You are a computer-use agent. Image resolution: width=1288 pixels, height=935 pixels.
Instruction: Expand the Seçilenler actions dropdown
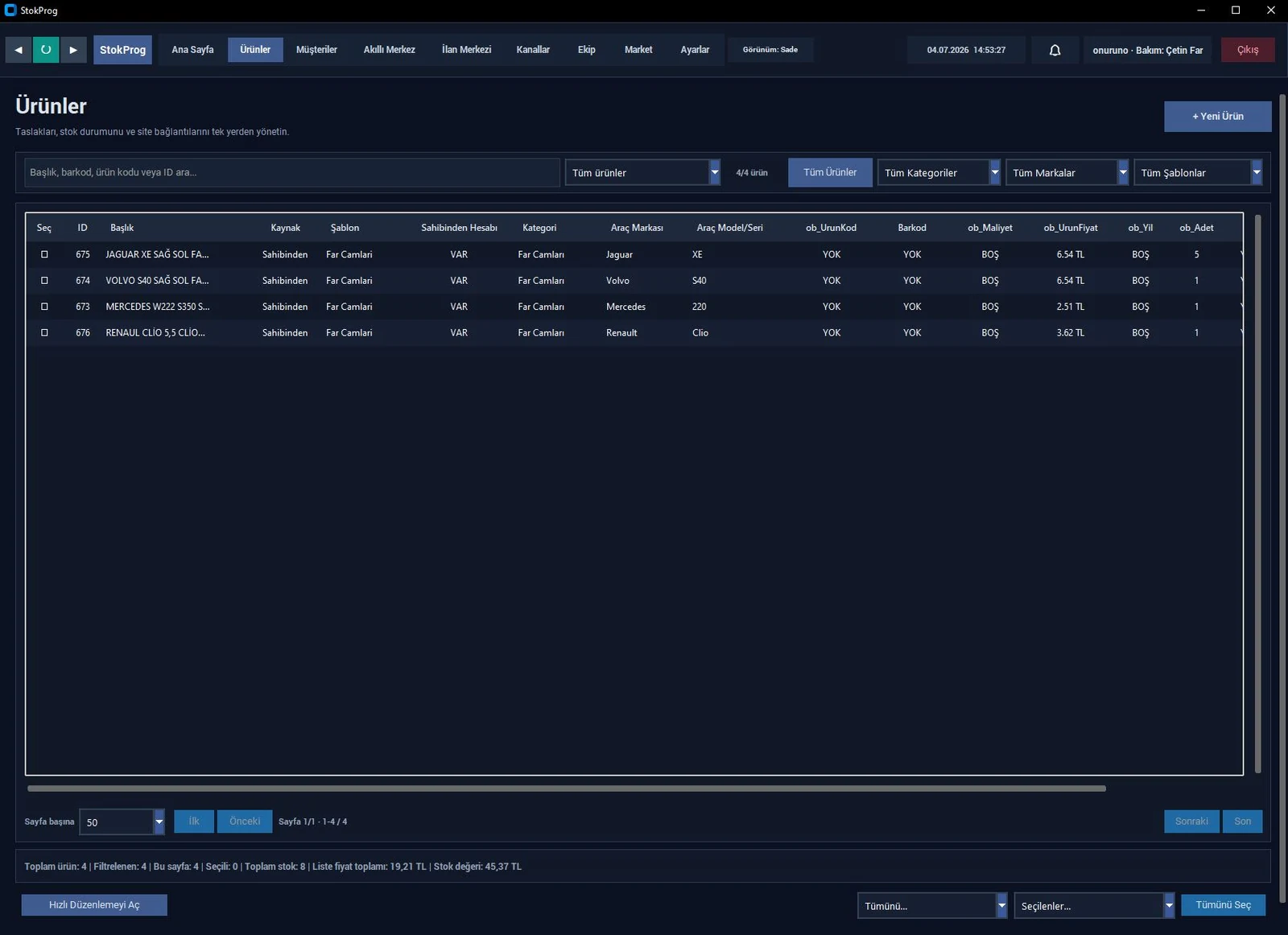pos(1094,905)
